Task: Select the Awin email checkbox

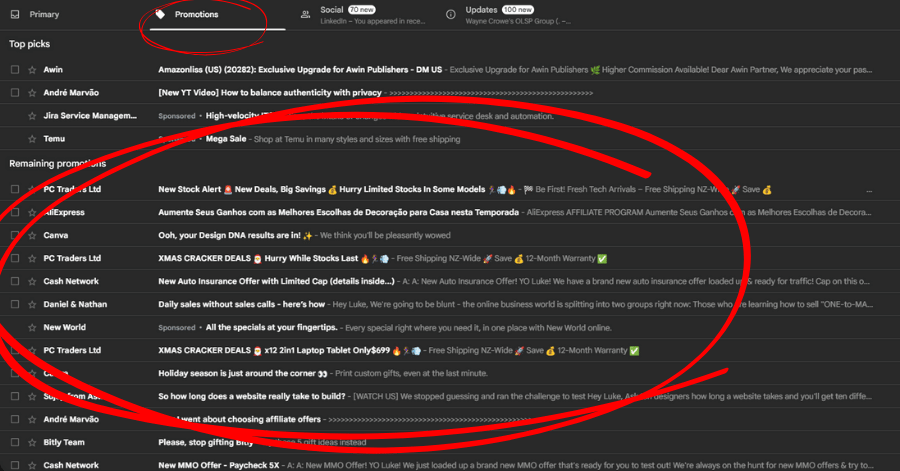Action: point(15,69)
